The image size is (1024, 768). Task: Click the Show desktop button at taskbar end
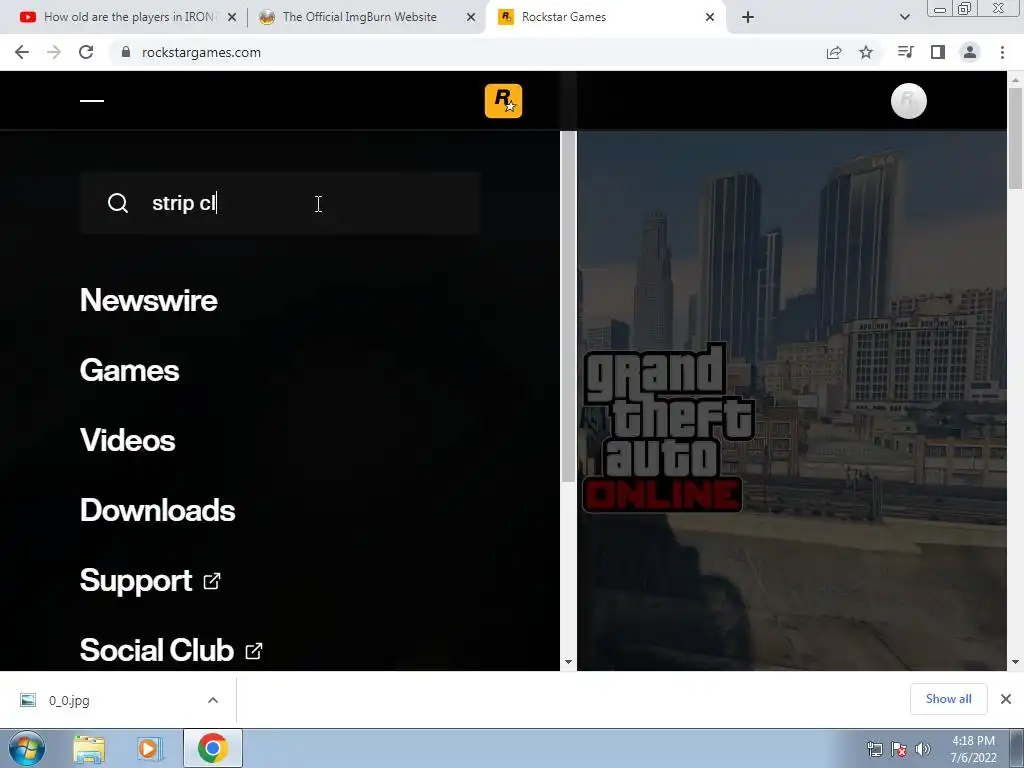pyautogui.click(x=1017, y=748)
